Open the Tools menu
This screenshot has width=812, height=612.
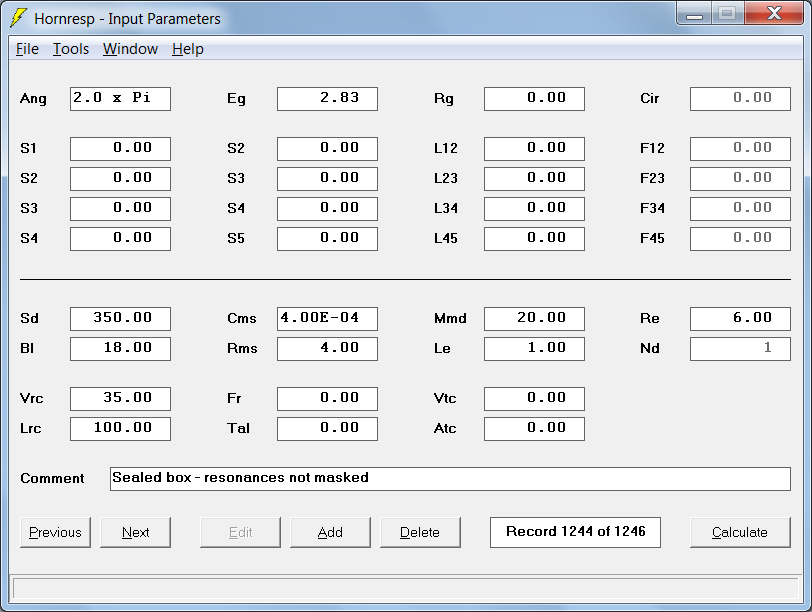[x=71, y=49]
